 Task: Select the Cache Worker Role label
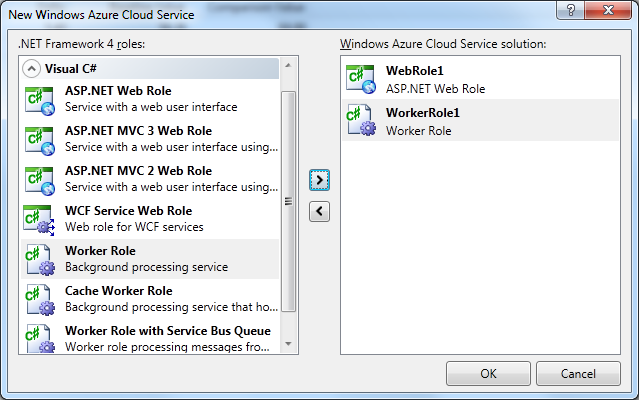click(118, 291)
